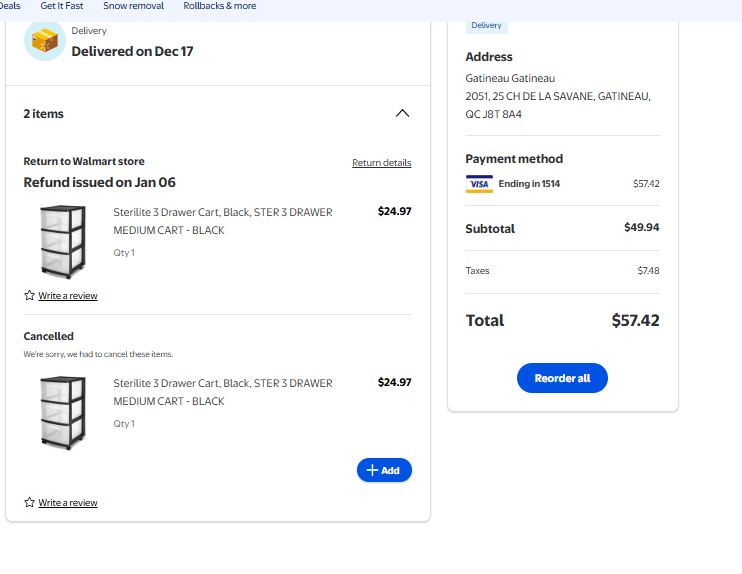Write a review for the cancelled item
This screenshot has width=742, height=574.
68,503
